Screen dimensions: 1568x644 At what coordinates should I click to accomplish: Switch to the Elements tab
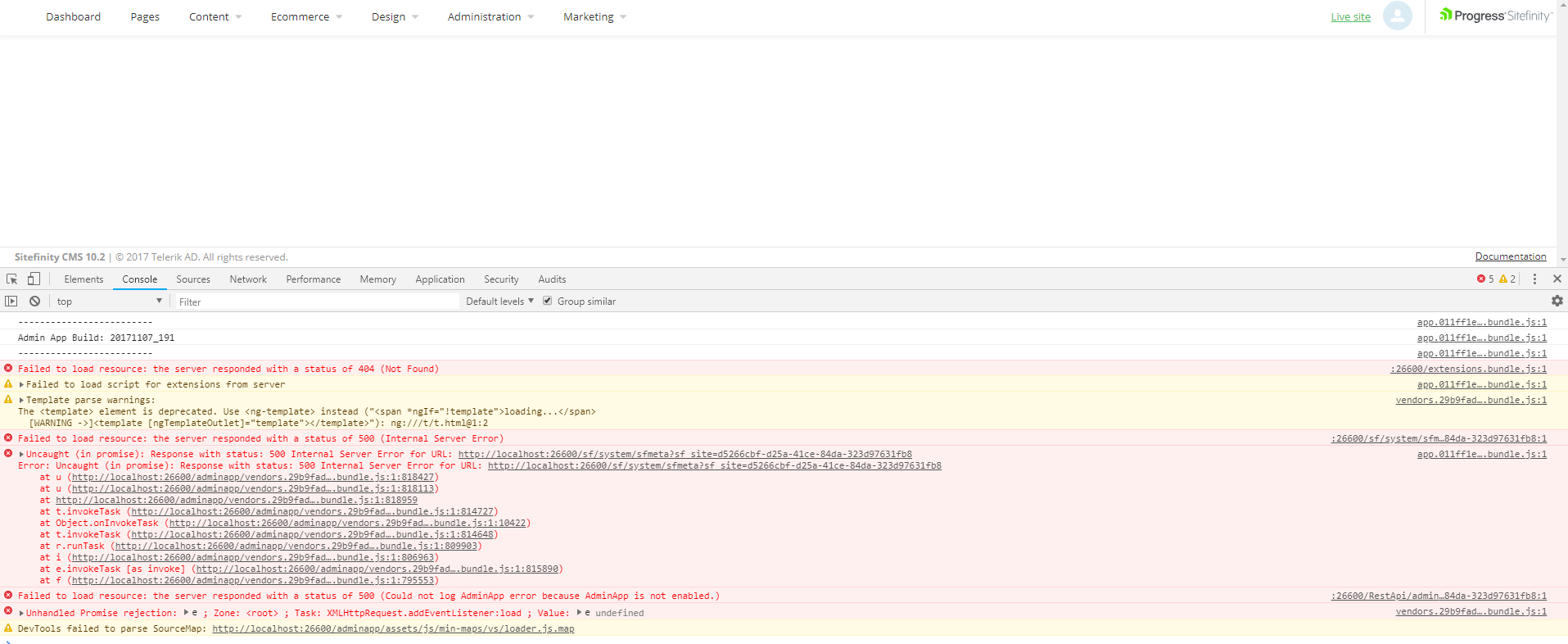tap(84, 279)
